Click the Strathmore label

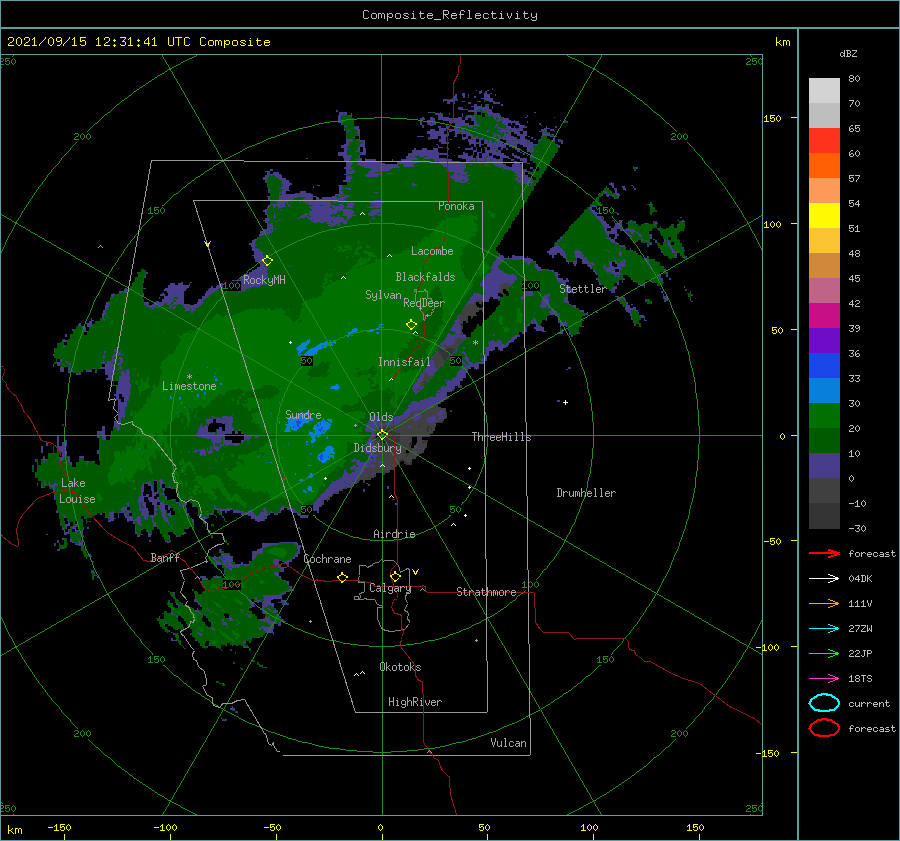click(x=486, y=592)
